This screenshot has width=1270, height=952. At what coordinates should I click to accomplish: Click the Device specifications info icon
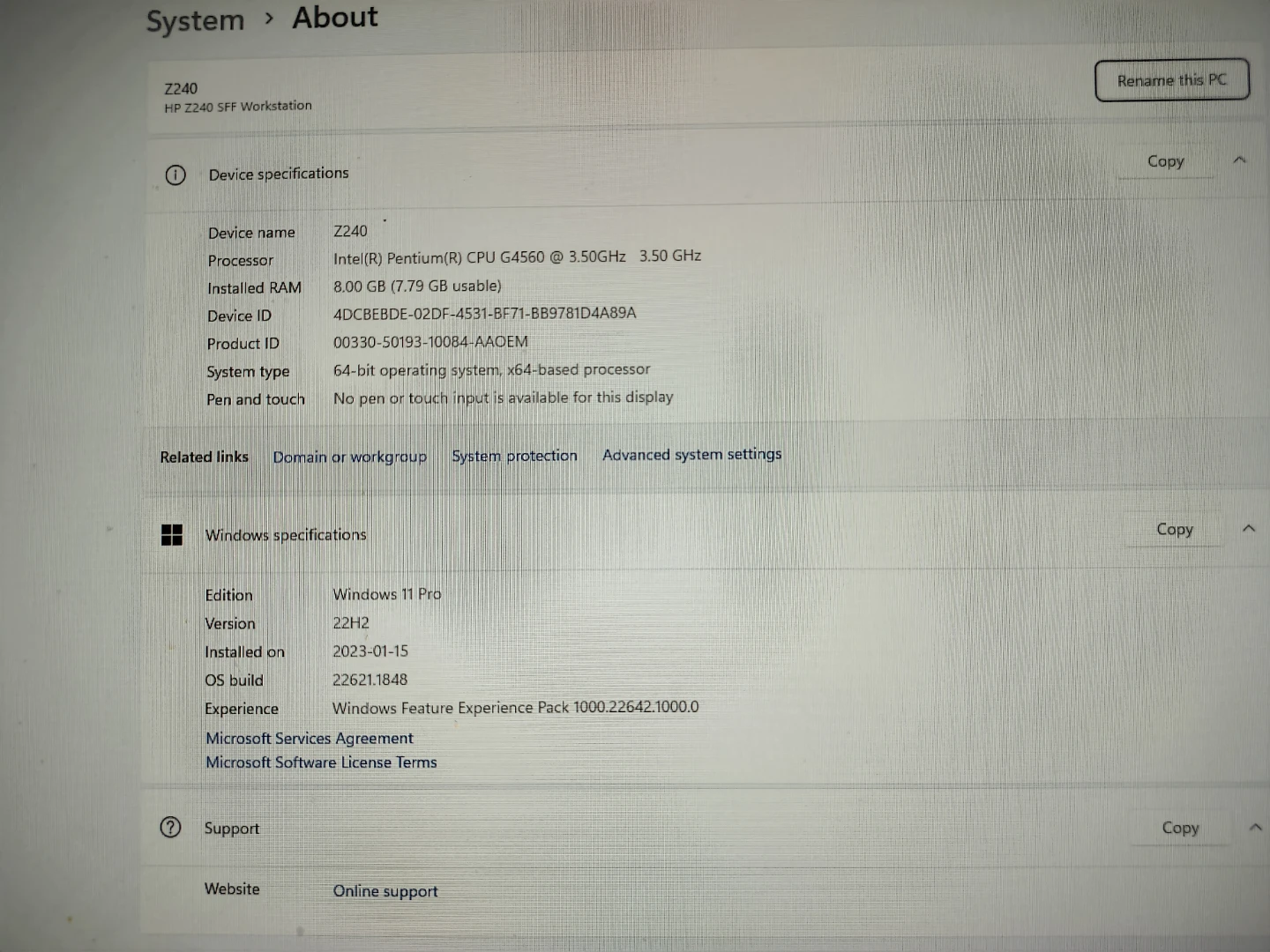(x=176, y=175)
